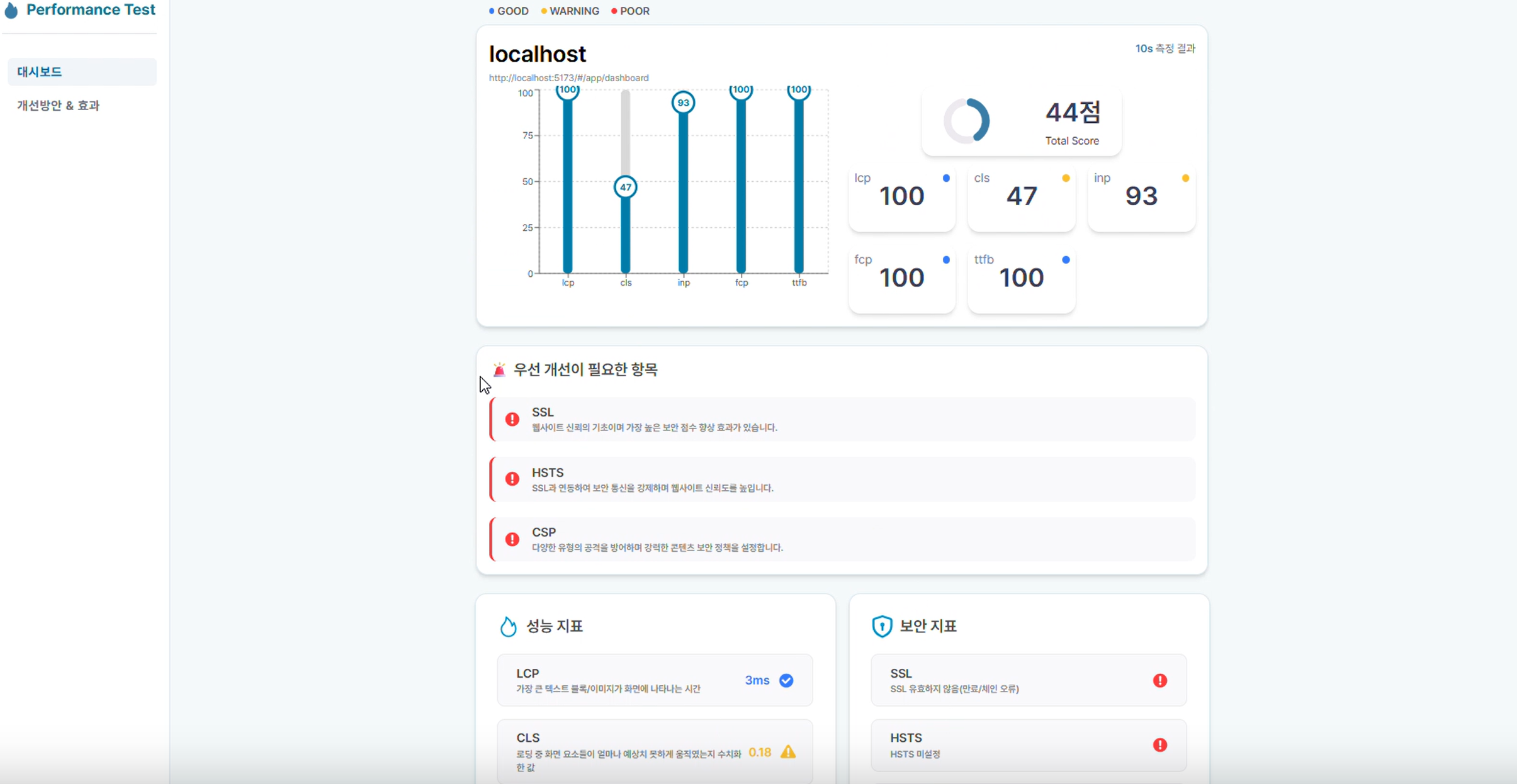Click the inp 93 marker on chart
The image size is (1517, 784).
coord(683,103)
